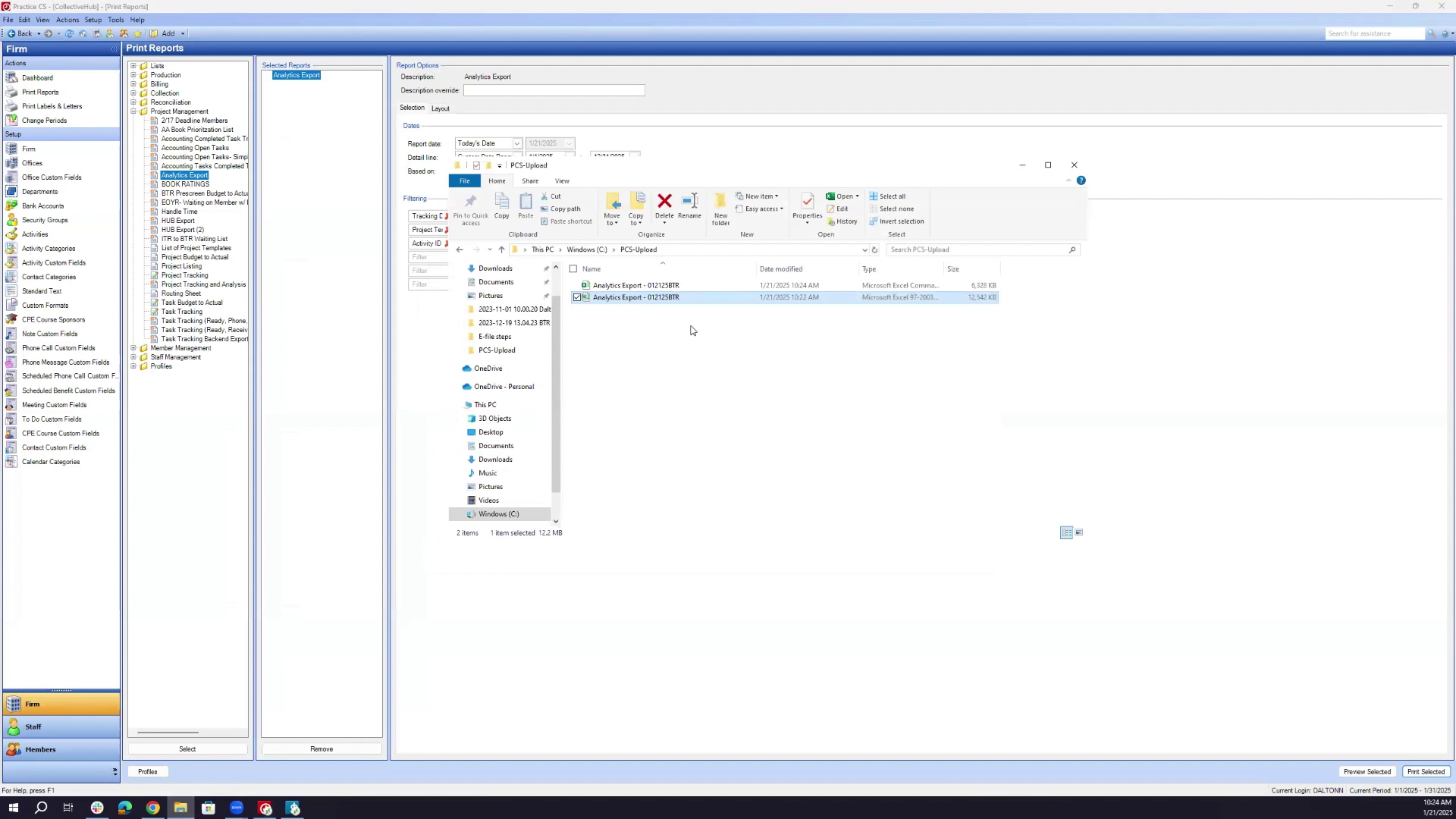Switch to the Layout tab

tap(440, 108)
